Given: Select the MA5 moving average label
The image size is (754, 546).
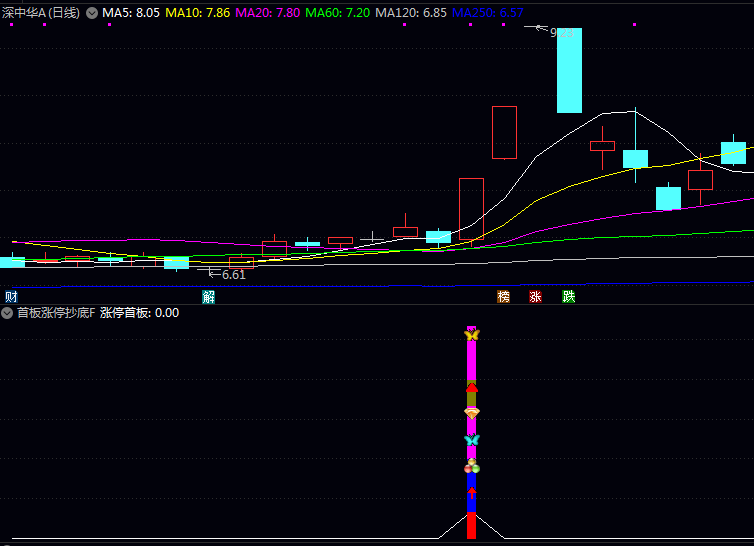Looking at the screenshot, I should click(131, 13).
